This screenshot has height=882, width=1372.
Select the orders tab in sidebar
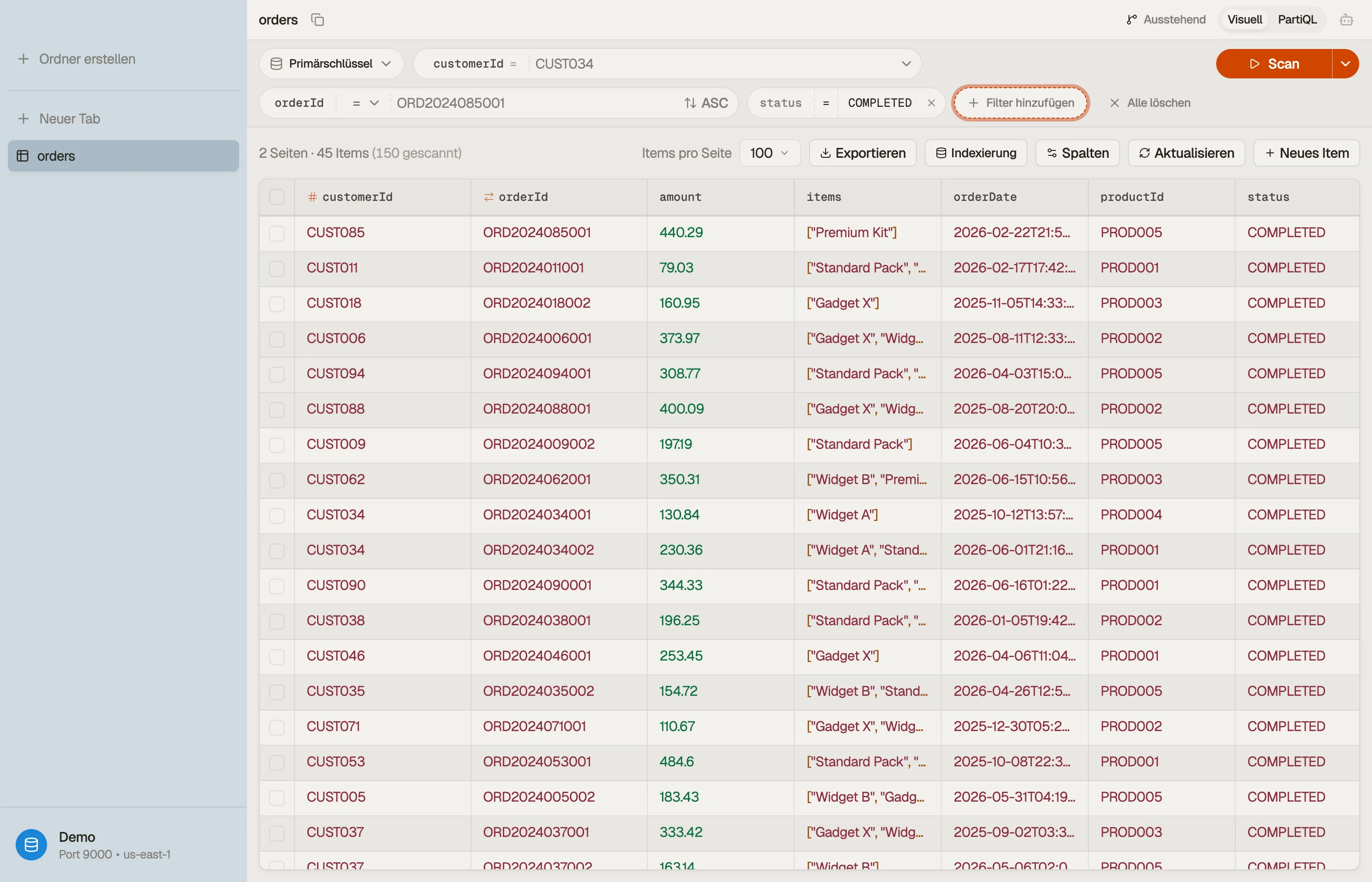123,156
